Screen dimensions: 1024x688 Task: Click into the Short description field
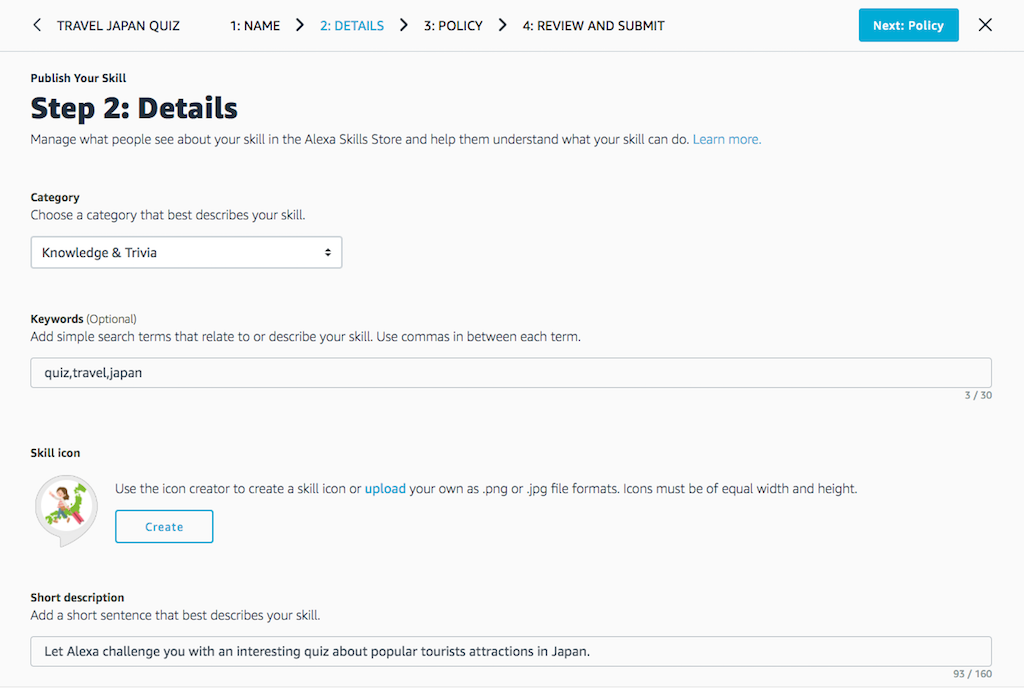pyautogui.click(x=511, y=651)
